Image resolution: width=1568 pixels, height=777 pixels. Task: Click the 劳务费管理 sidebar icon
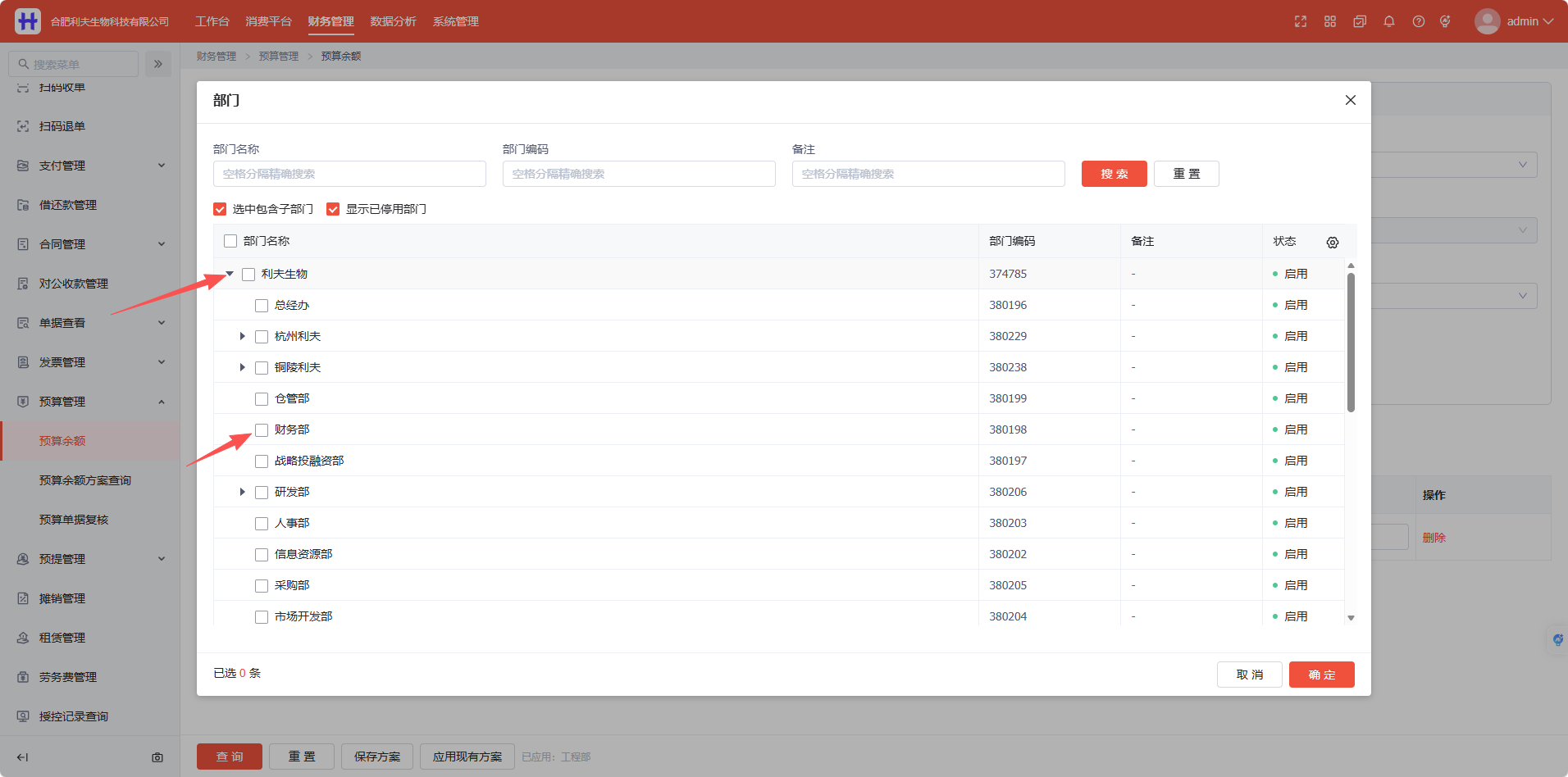click(23, 677)
